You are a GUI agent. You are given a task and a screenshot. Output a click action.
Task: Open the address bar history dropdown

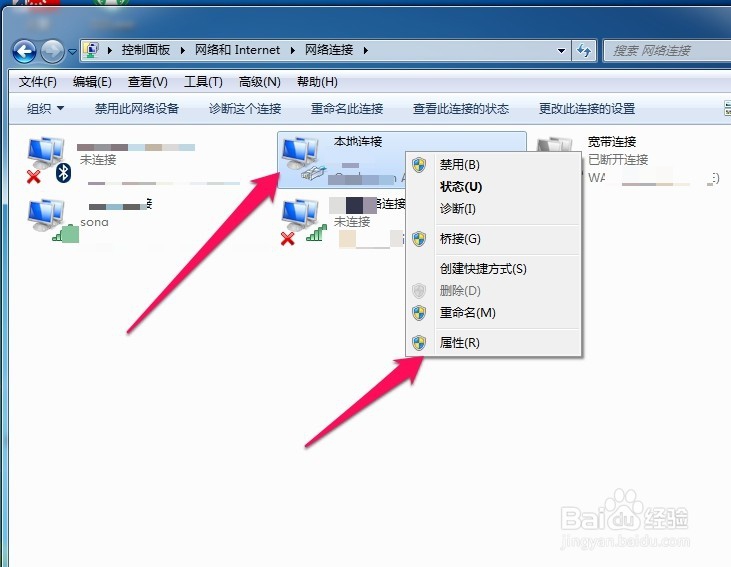[561, 50]
